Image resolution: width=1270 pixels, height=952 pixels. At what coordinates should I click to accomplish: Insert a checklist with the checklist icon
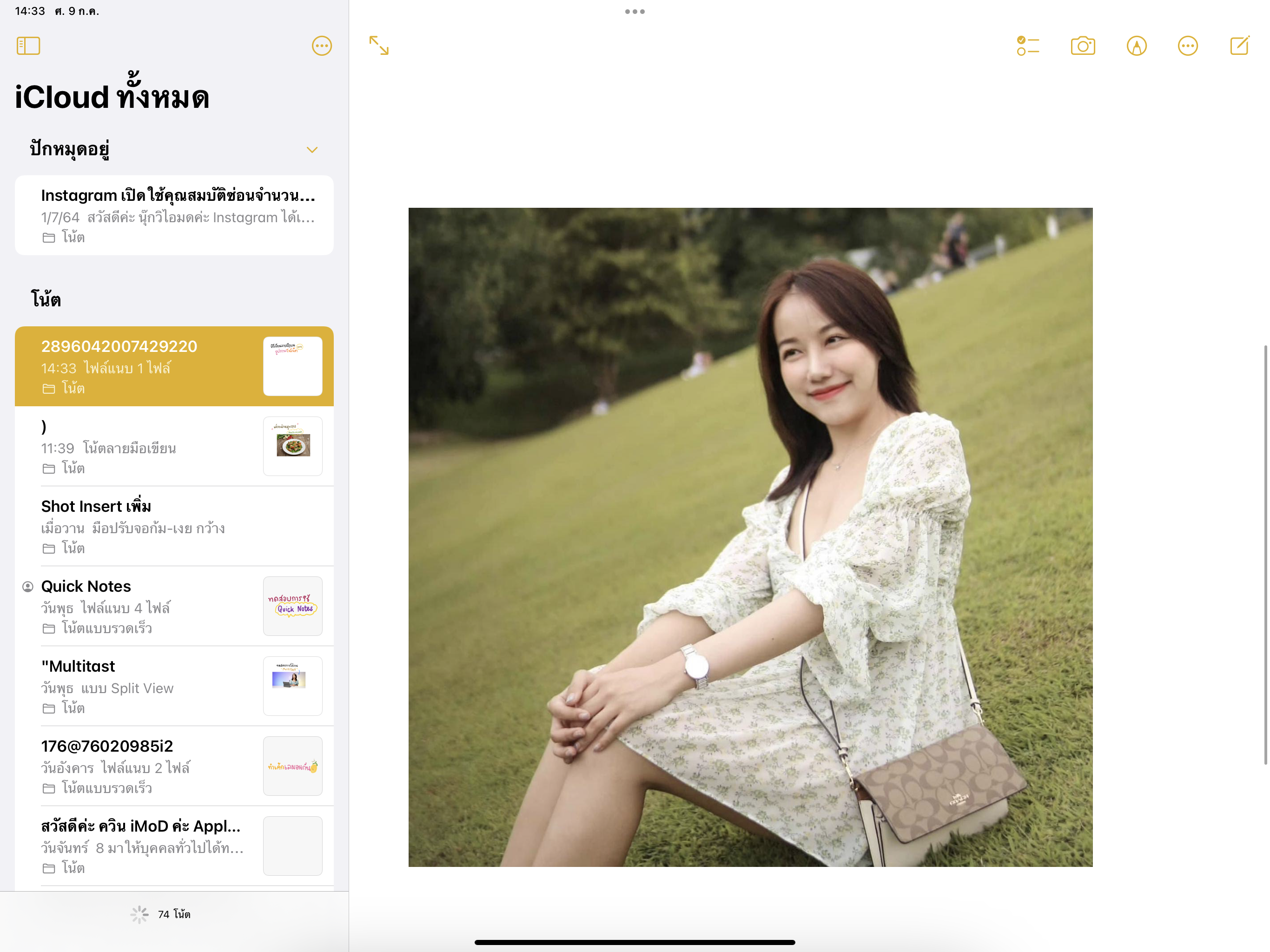point(1028,46)
